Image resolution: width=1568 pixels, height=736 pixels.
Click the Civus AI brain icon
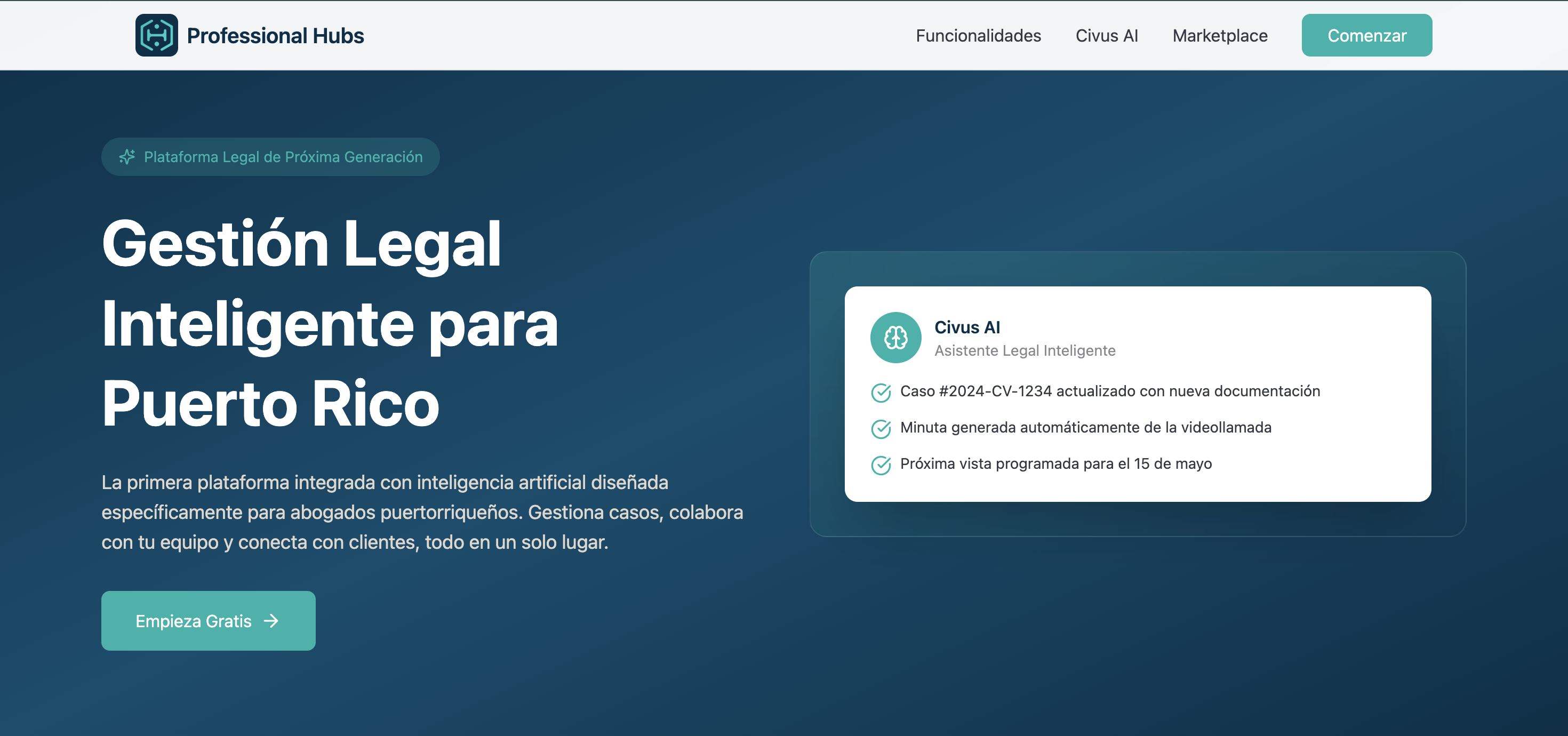point(895,338)
